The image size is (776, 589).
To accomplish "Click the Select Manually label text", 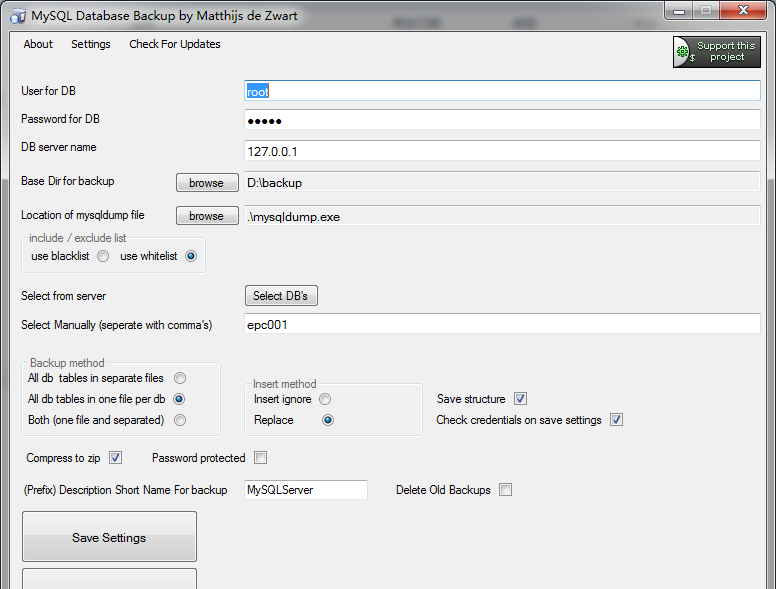I will tap(116, 325).
